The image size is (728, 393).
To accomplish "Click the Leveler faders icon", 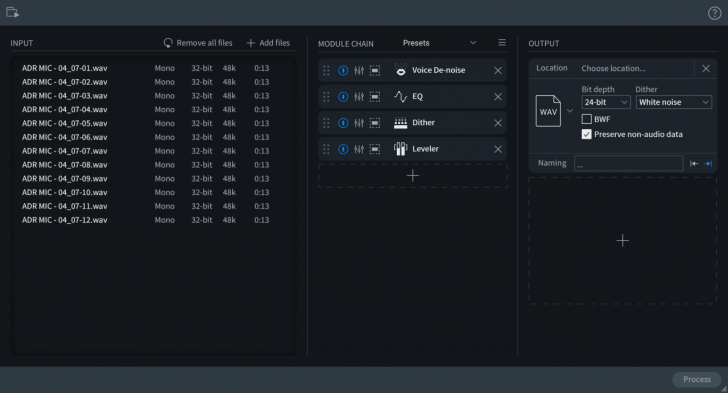I will [400, 149].
